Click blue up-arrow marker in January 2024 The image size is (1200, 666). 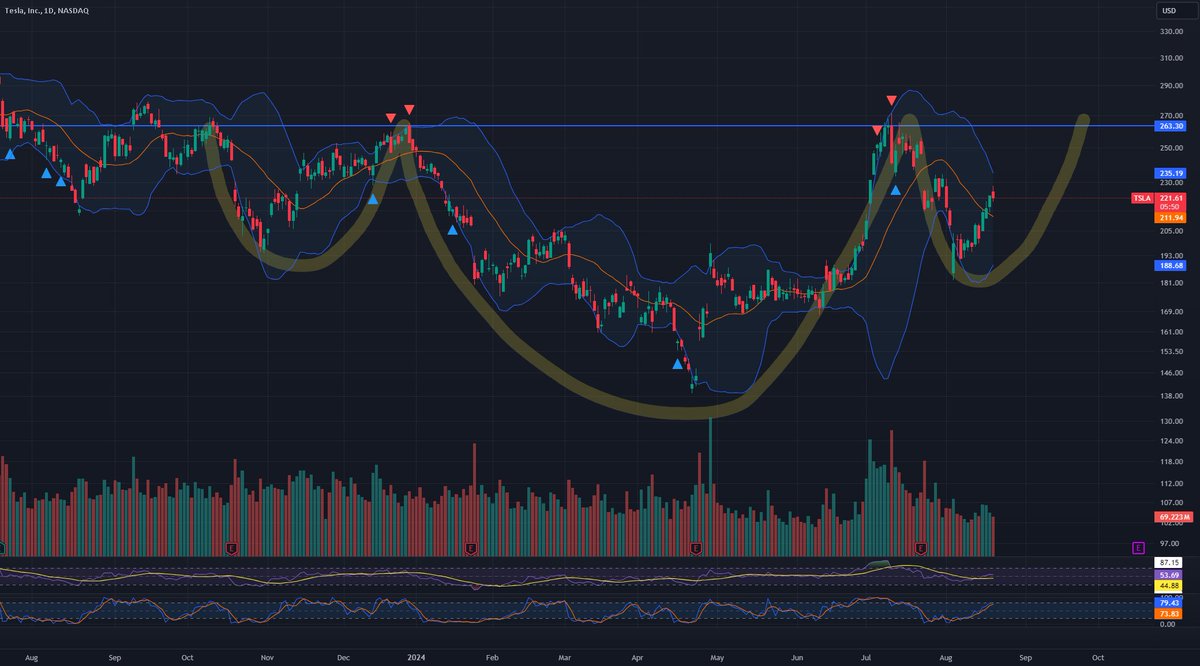point(452,230)
